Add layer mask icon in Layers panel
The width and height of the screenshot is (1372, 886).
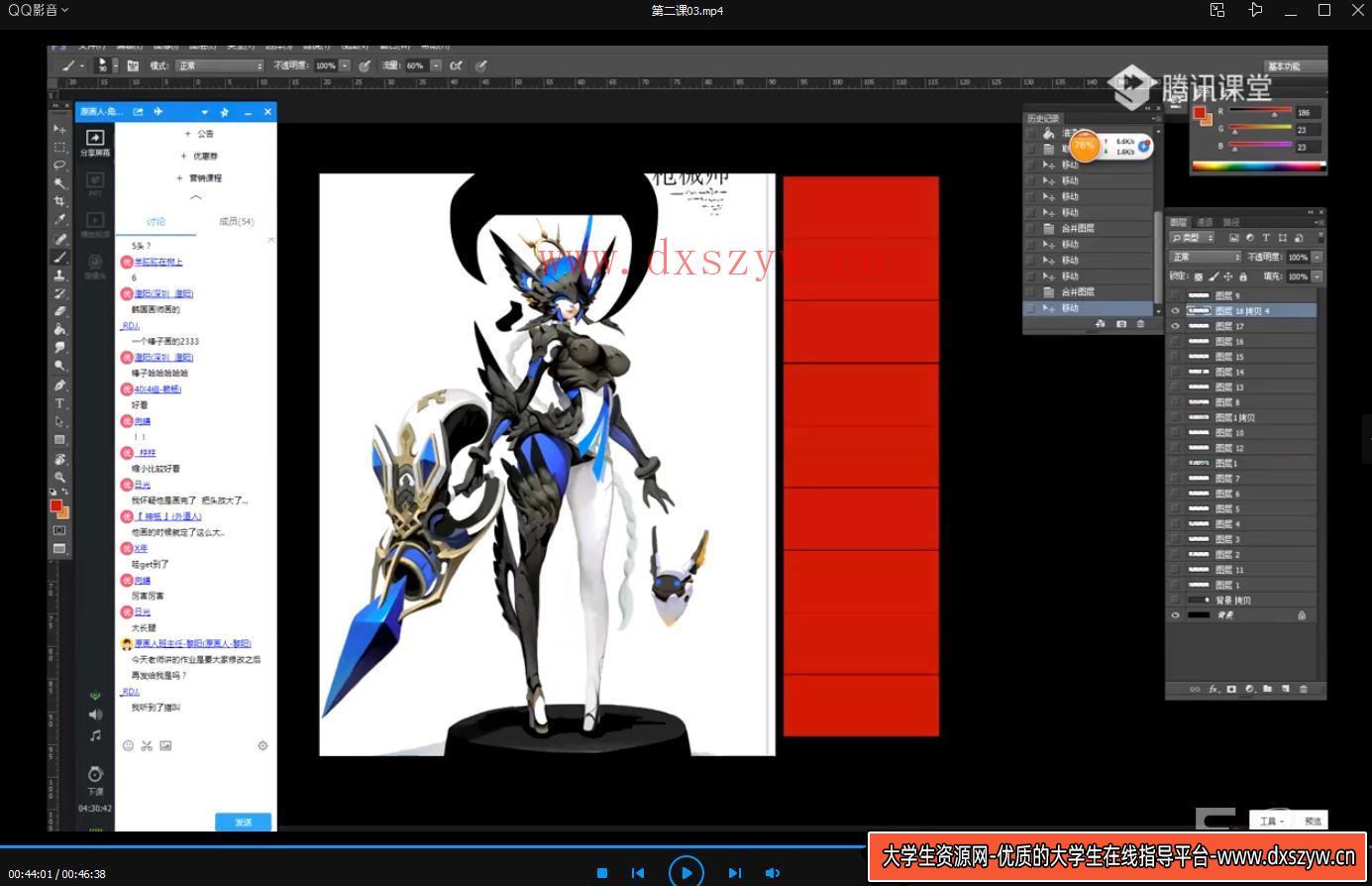tap(1231, 689)
